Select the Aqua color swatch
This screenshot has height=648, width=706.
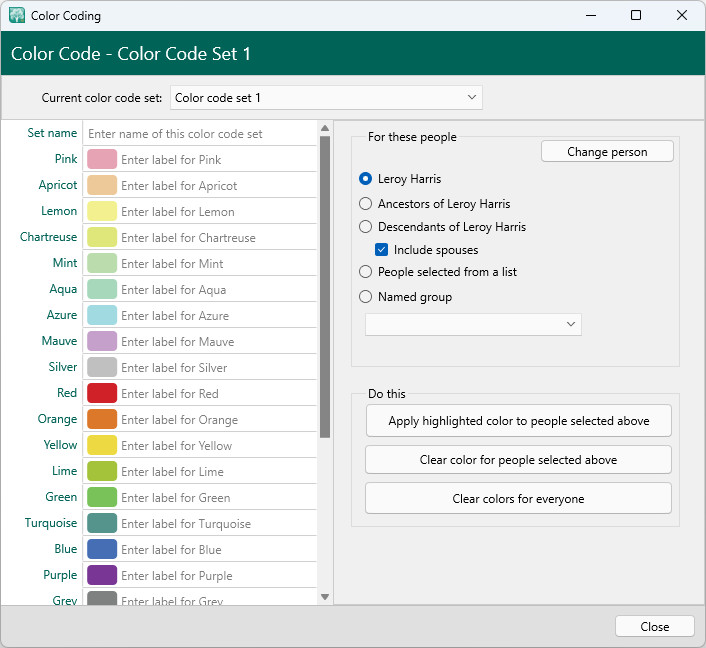(102, 290)
